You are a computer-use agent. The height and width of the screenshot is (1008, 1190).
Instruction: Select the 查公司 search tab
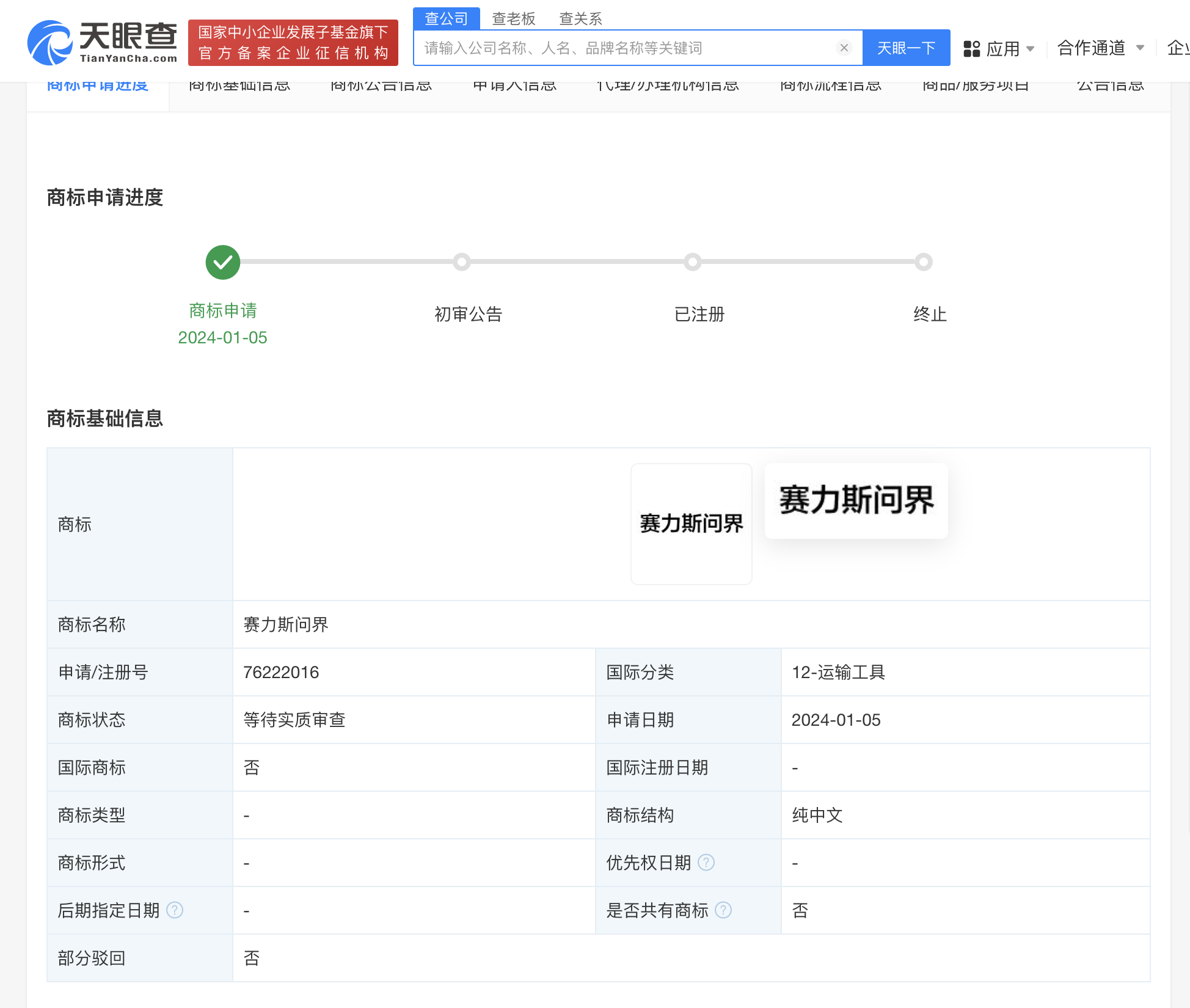447,18
